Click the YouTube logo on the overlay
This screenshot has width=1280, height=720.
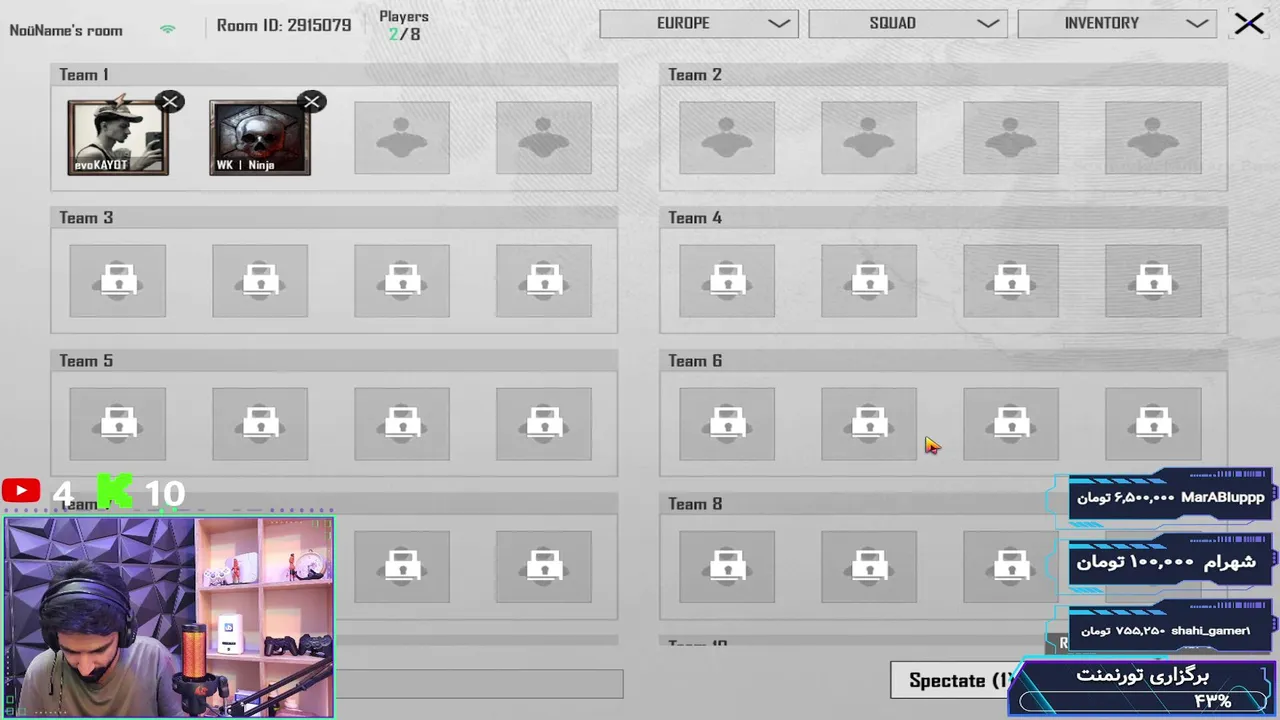[21, 491]
